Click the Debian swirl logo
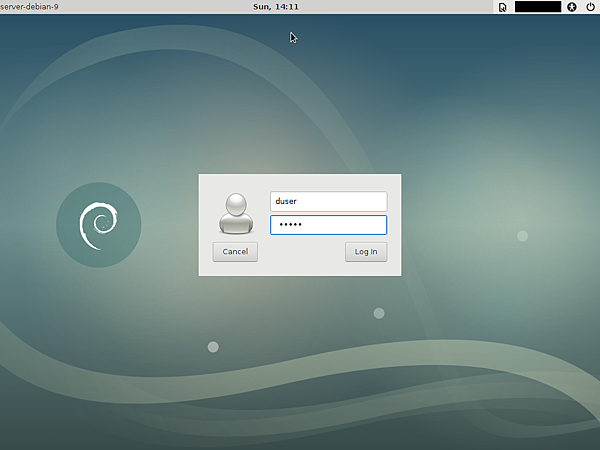The width and height of the screenshot is (600, 450). pos(98,224)
